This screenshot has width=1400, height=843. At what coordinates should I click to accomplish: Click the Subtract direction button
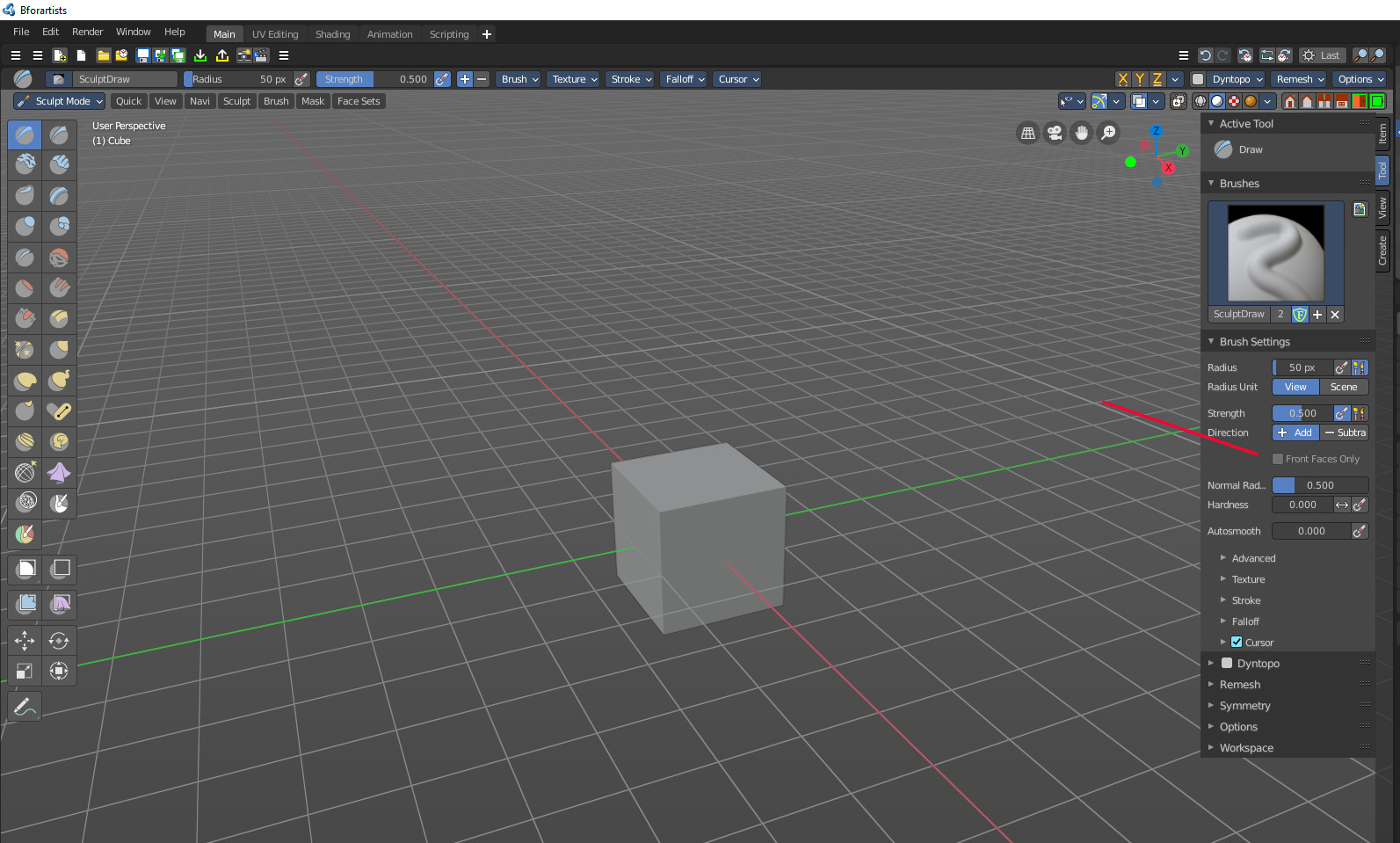pos(1345,432)
